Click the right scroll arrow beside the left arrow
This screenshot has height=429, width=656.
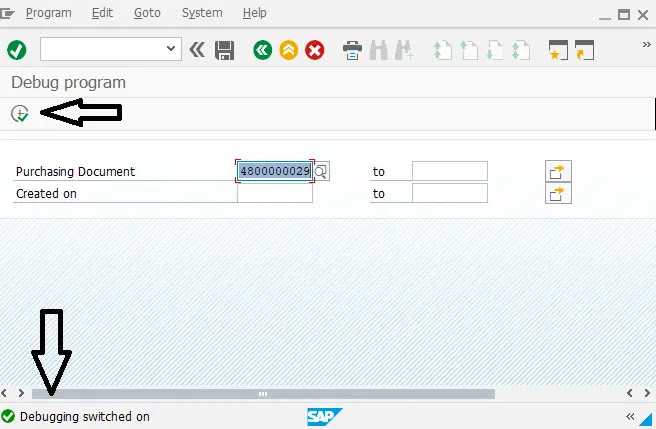[21, 393]
